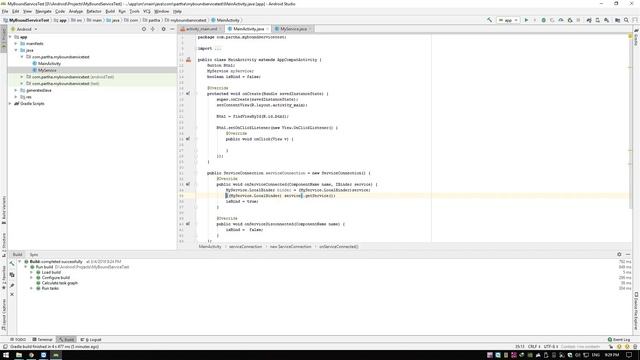The height and width of the screenshot is (360, 640).
Task: Collapse the Build completed successfully node
Action: pos(20,262)
